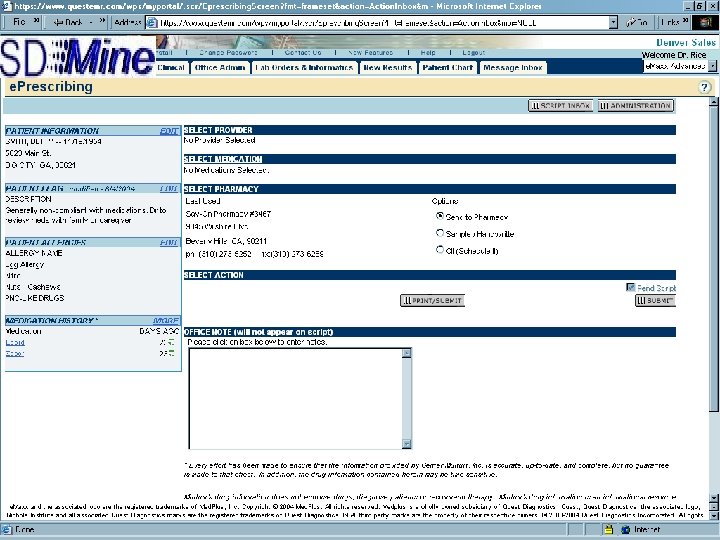Click the security lock icon in status bar
The height and width of the screenshot is (540, 720).
pos(608,529)
